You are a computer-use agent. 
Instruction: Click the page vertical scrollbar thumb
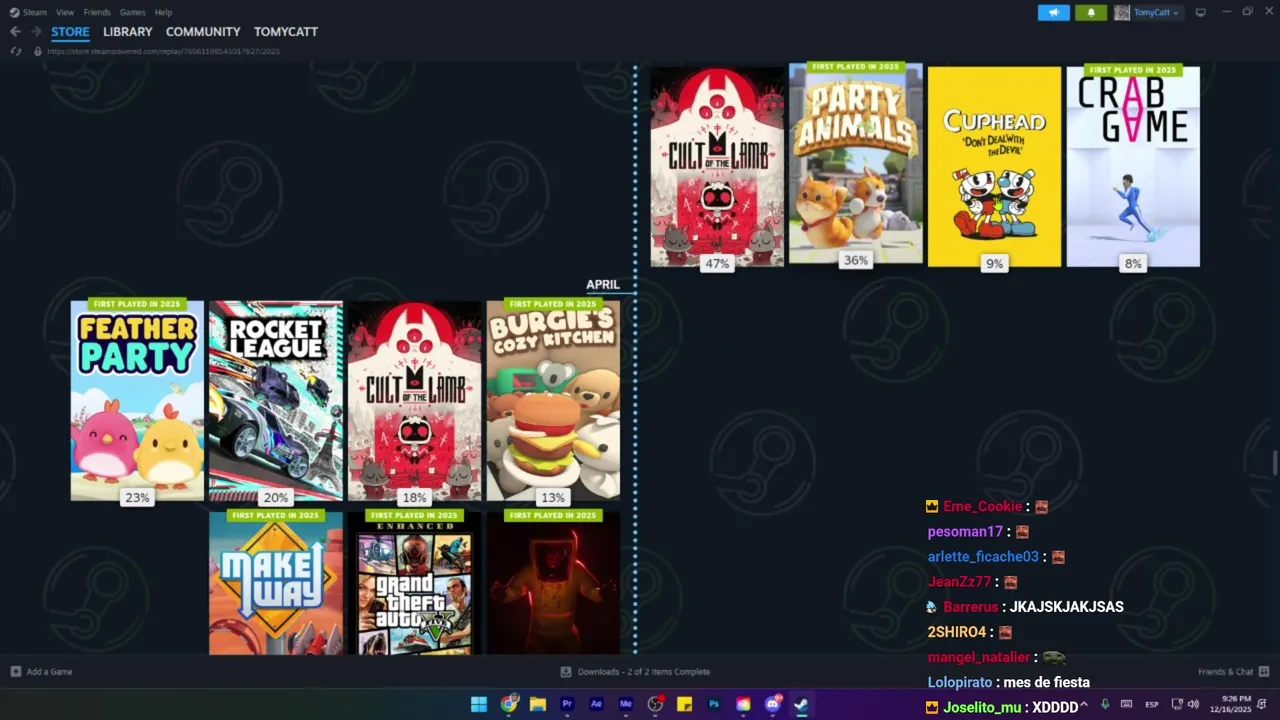point(1275,464)
